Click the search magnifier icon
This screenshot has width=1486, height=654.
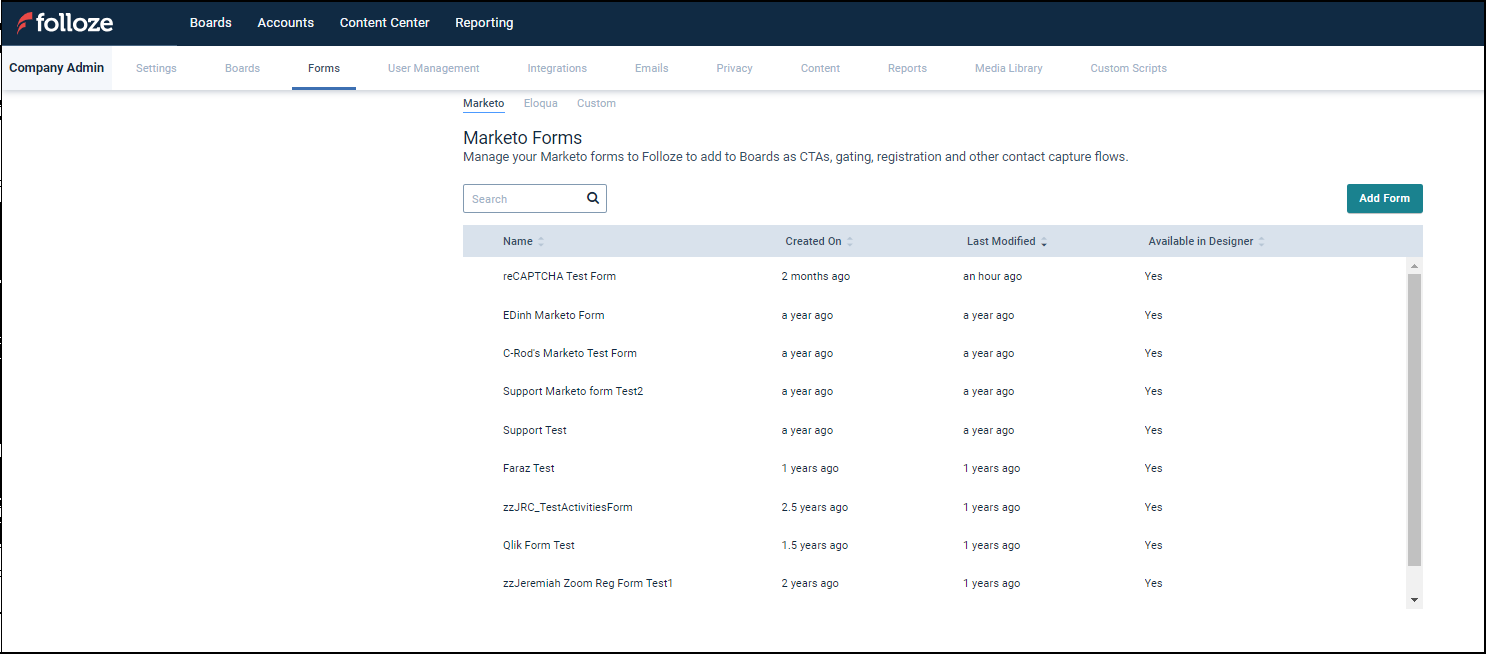tap(593, 198)
